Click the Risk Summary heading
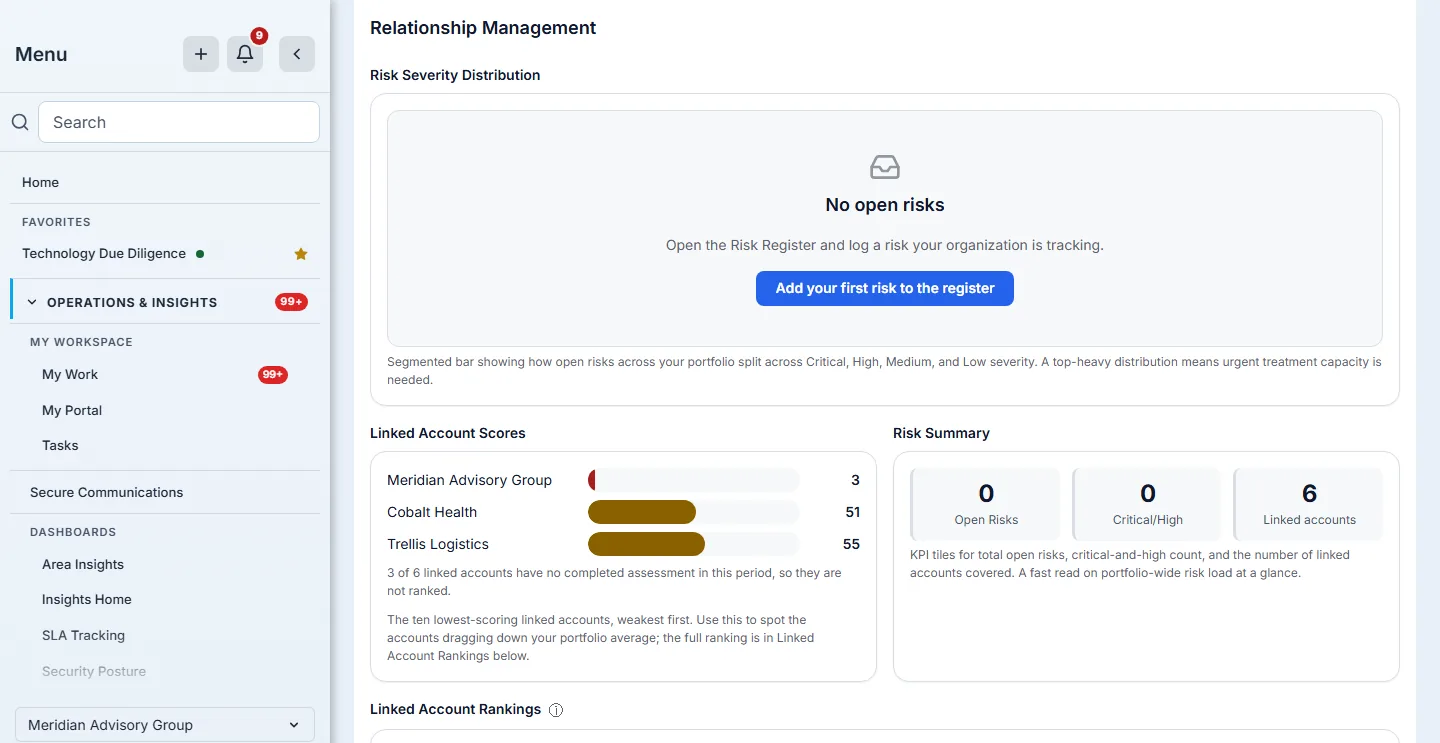The image size is (1440, 743). point(941,433)
